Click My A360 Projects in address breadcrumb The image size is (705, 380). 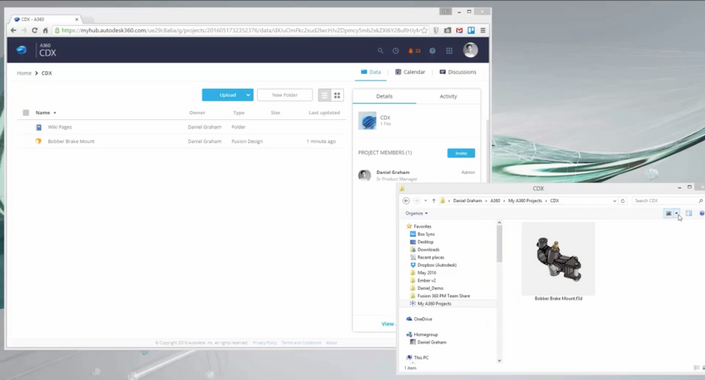[525, 201]
